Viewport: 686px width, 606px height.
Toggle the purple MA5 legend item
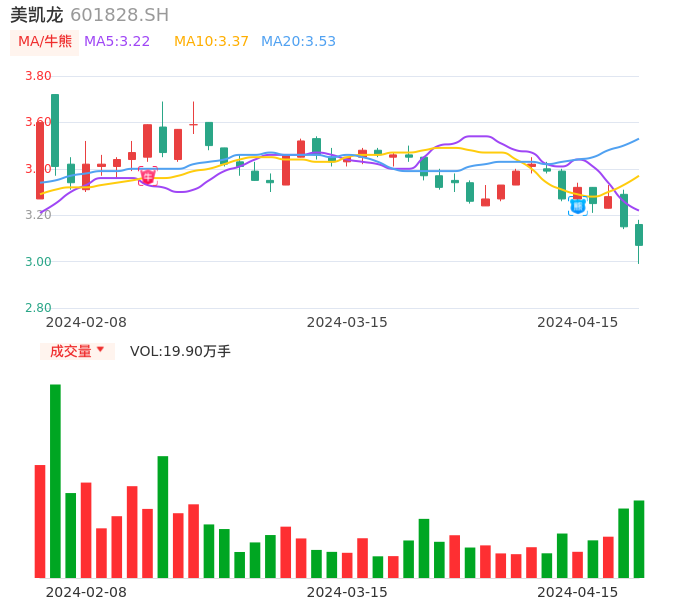coord(117,42)
